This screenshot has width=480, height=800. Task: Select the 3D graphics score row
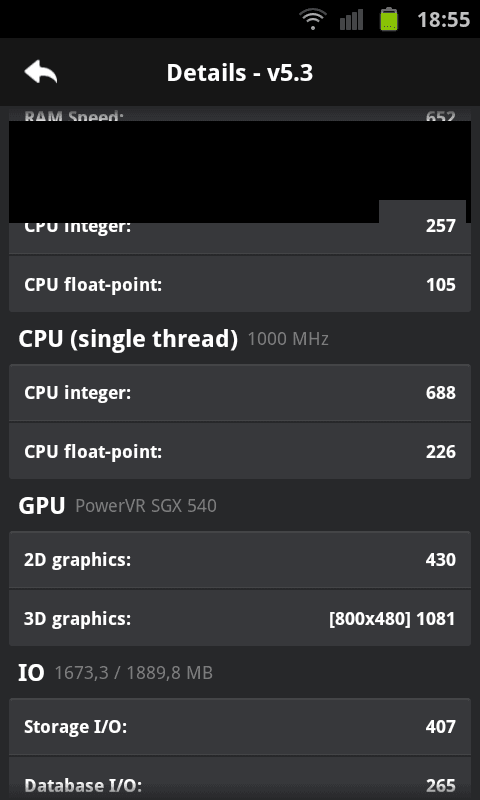240,618
